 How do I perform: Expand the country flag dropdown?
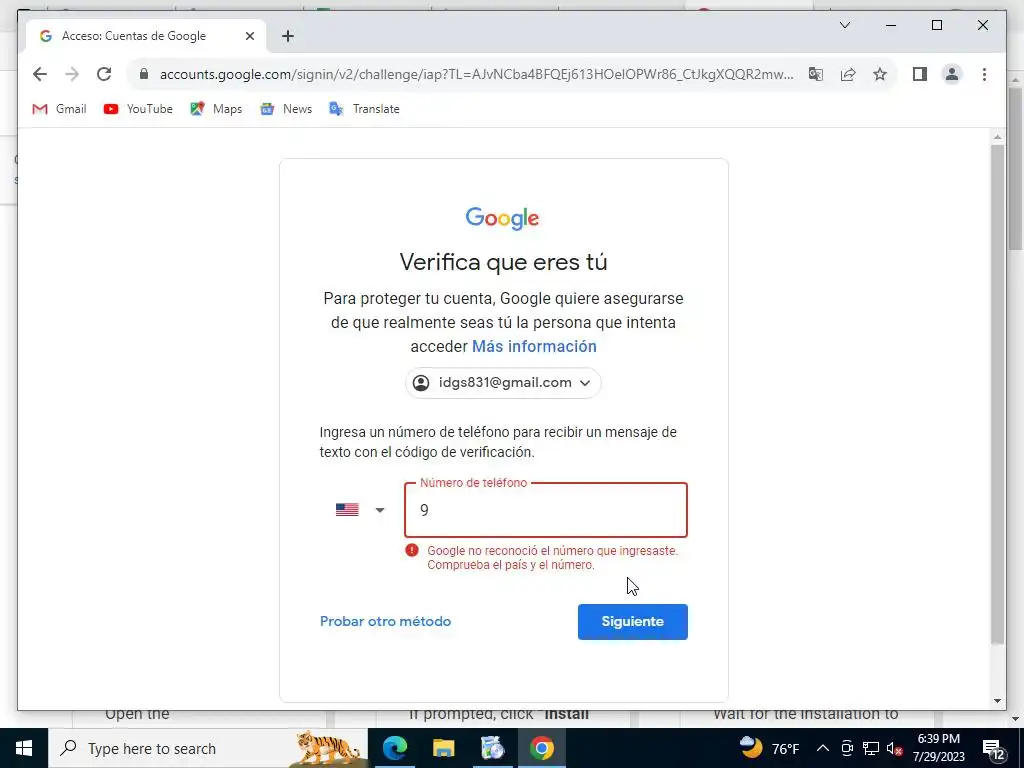point(360,510)
